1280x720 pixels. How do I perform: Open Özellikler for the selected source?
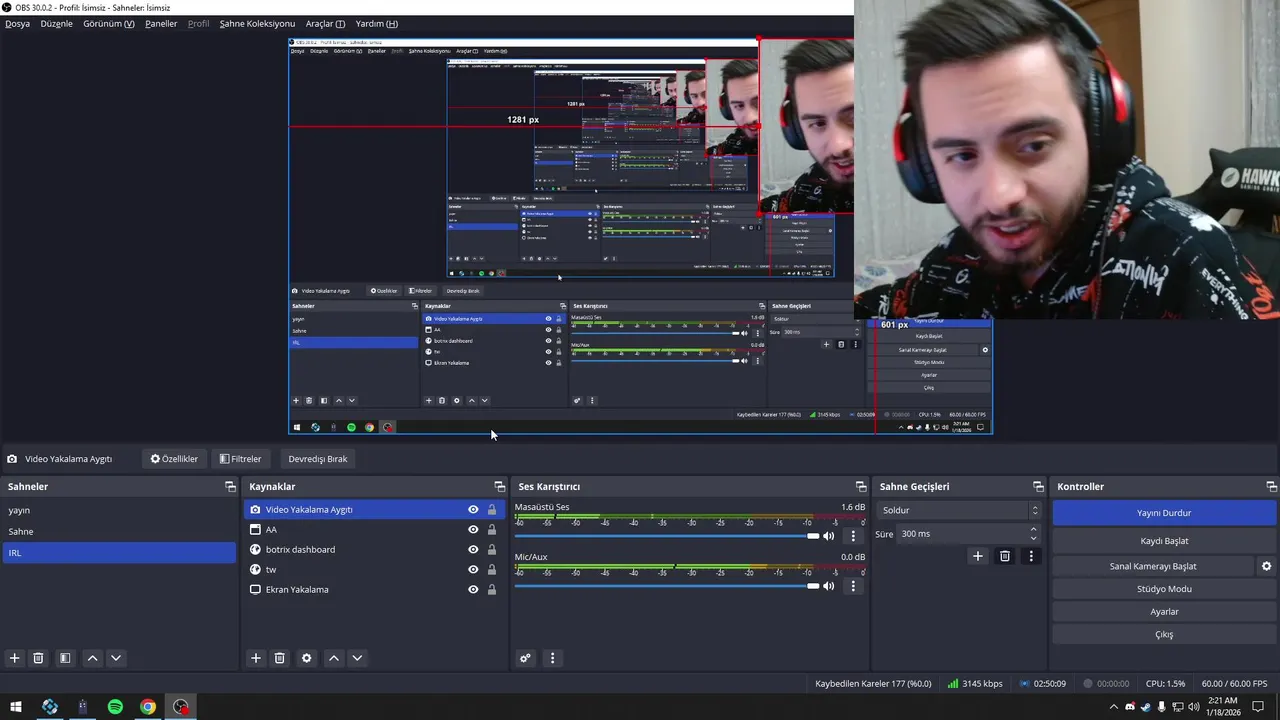pos(174,459)
